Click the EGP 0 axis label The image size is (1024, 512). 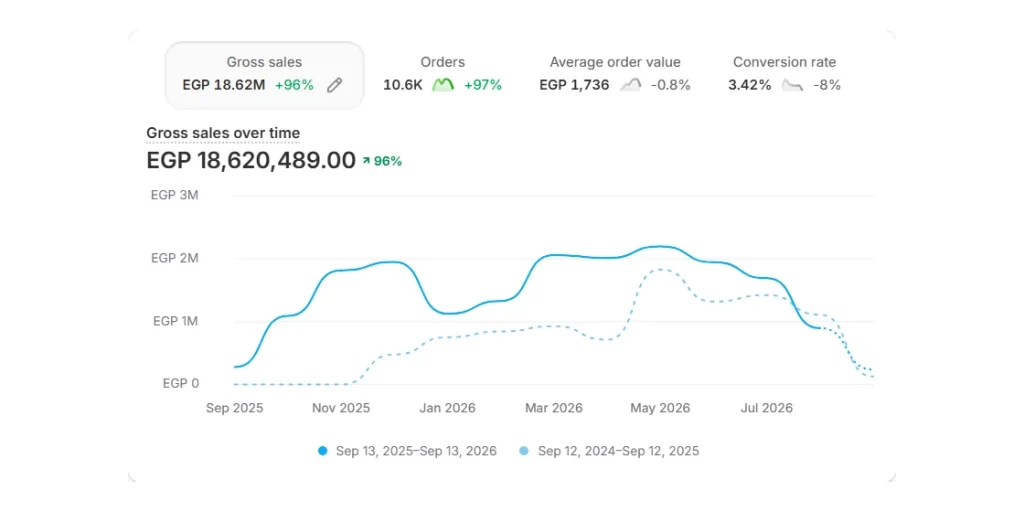180,383
